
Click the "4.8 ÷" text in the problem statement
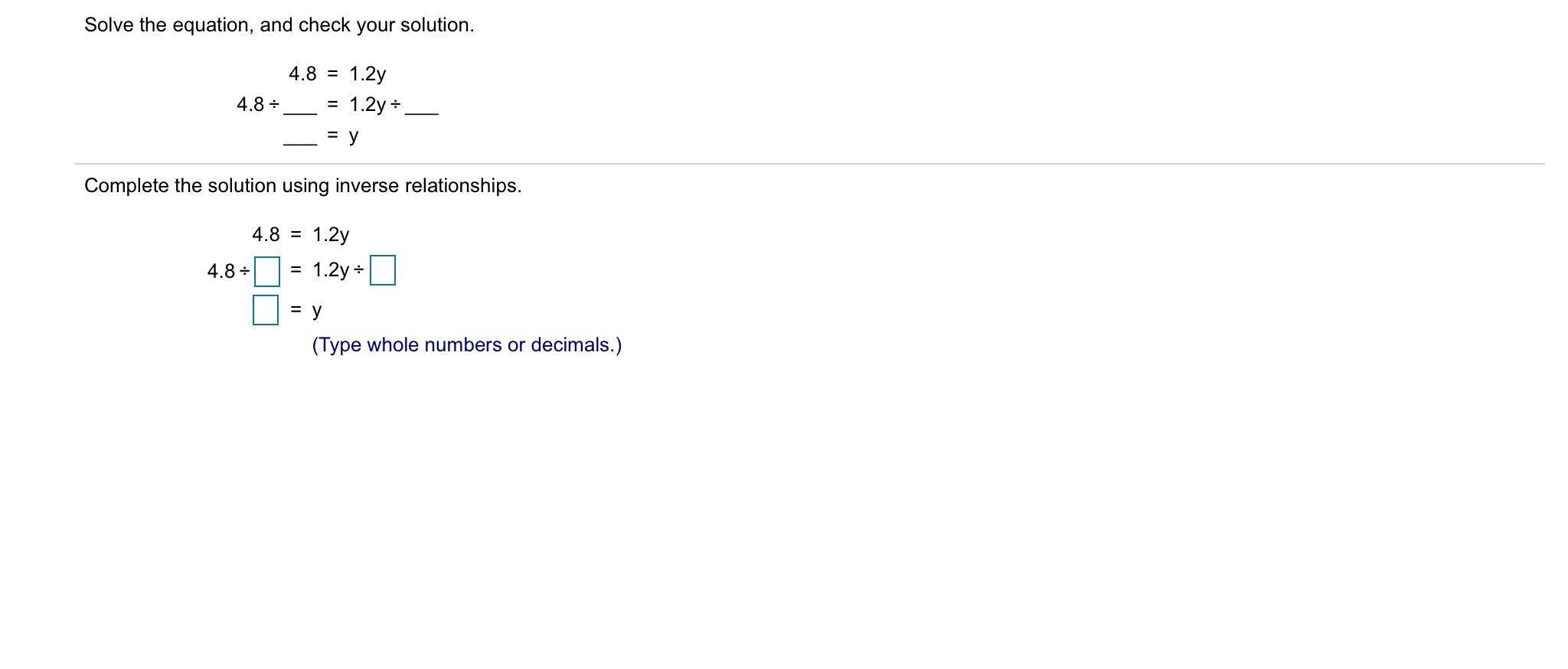(x=258, y=104)
